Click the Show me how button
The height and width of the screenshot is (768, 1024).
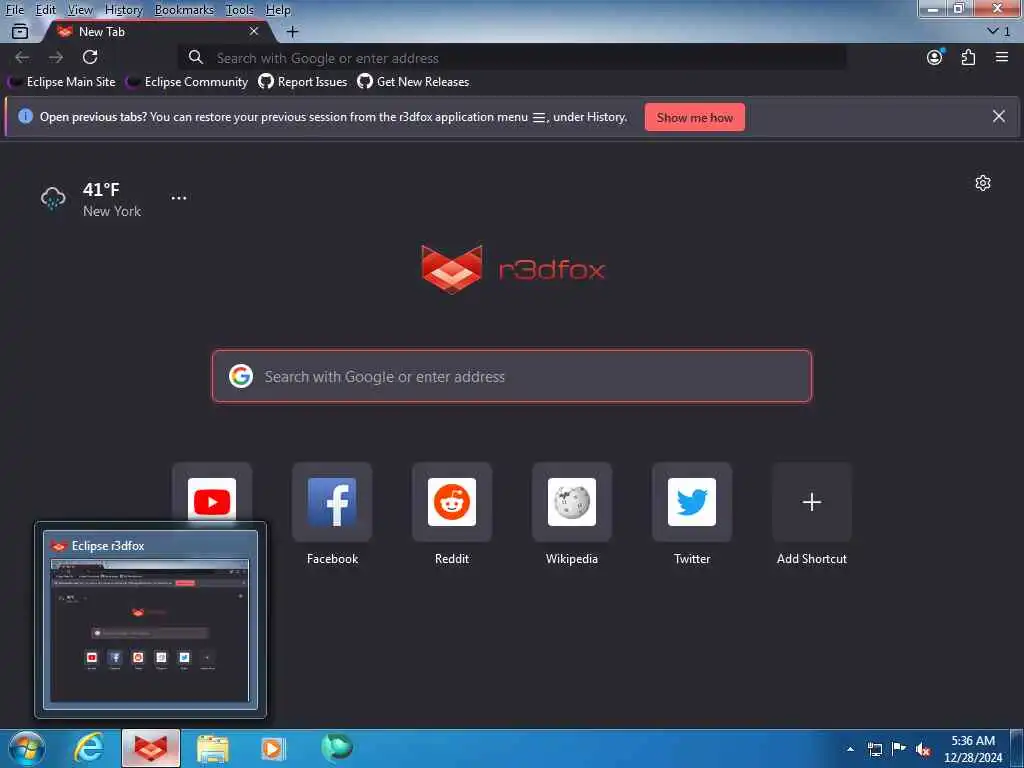[694, 118]
